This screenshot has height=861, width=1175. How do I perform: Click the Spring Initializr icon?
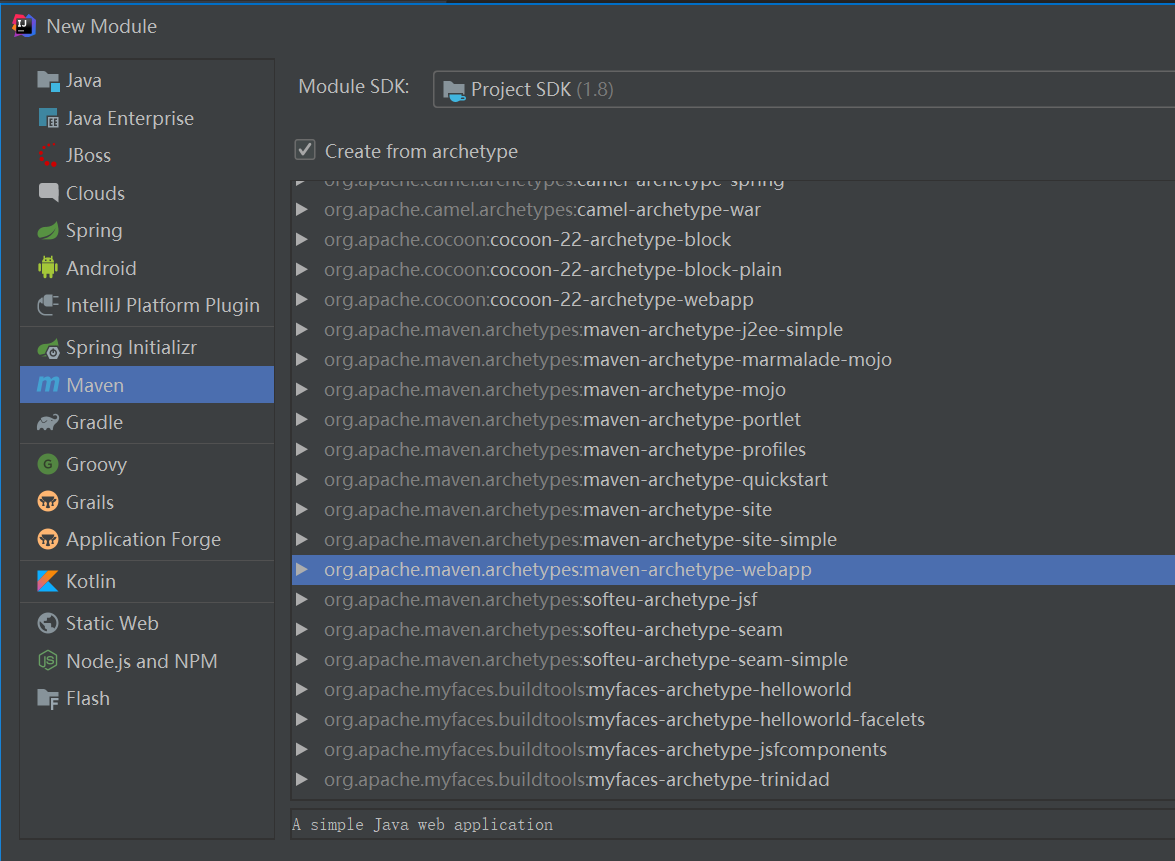coord(48,348)
